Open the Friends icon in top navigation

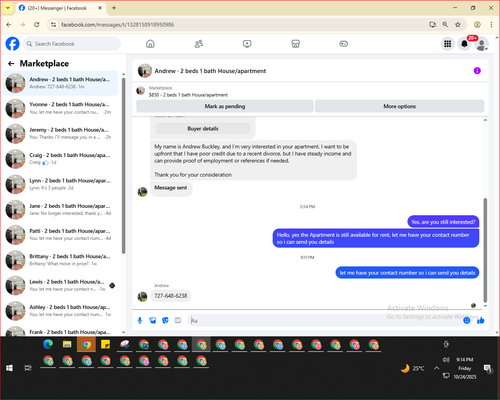[199, 44]
